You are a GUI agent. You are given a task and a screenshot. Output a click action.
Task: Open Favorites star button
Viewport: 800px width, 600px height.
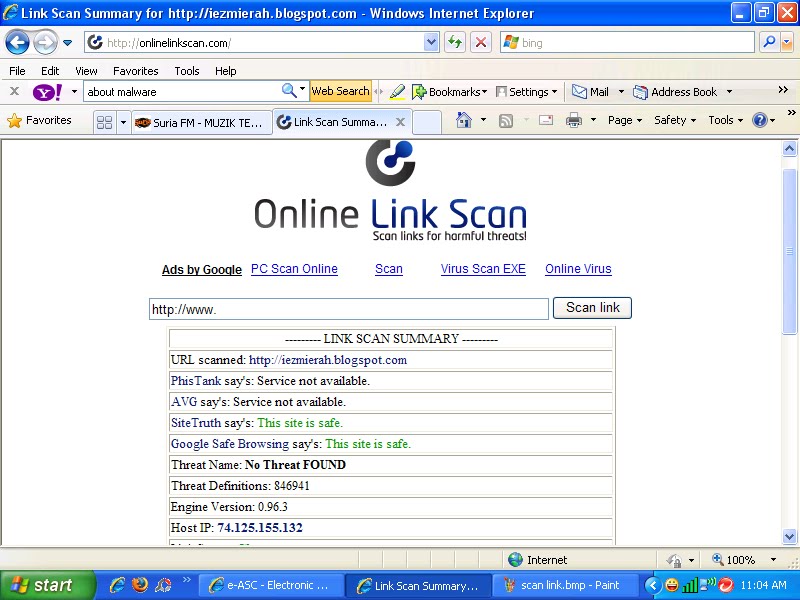click(39, 120)
